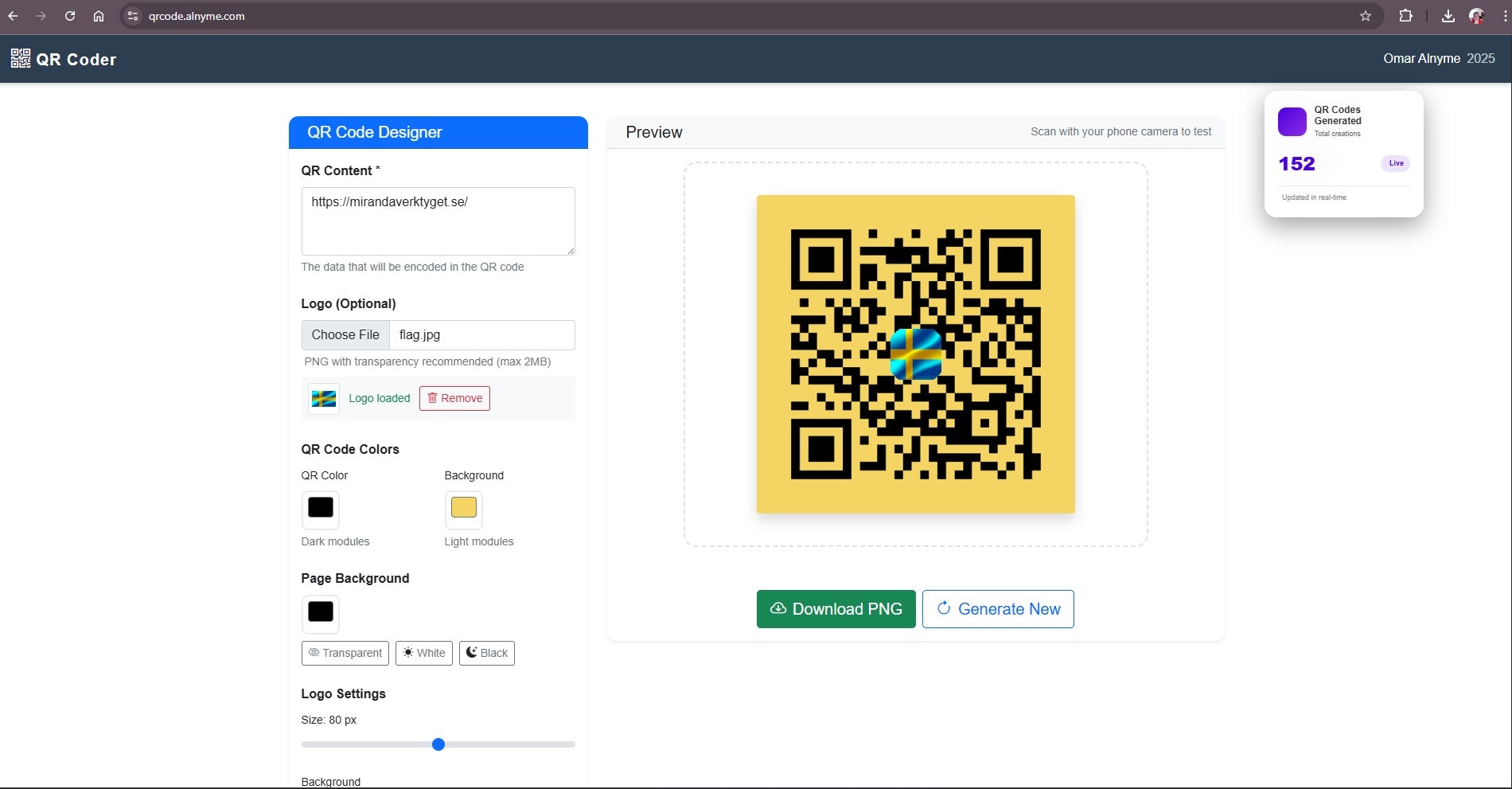Reload the current page

[x=70, y=16]
